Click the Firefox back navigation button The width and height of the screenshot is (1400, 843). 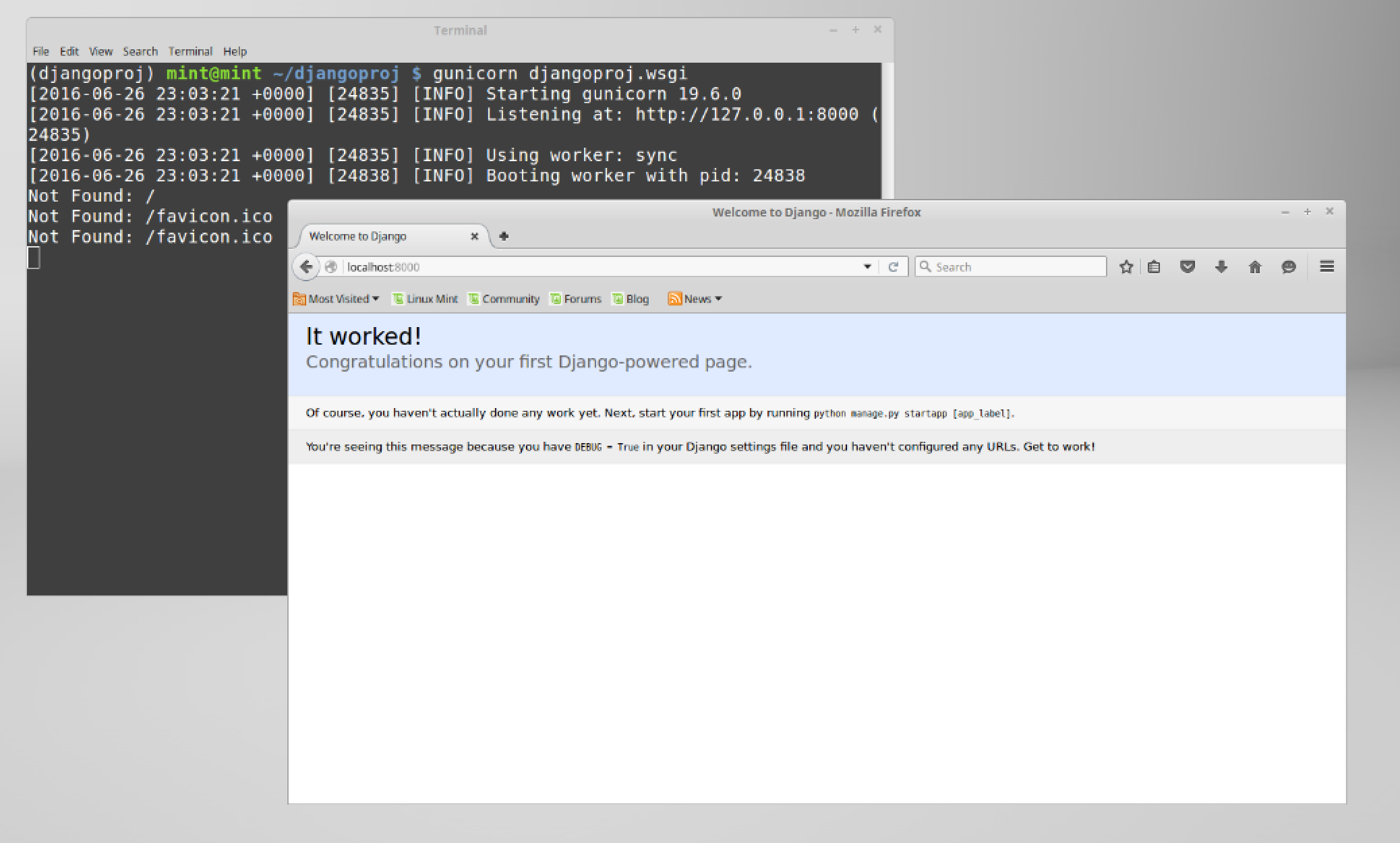pyautogui.click(x=307, y=267)
